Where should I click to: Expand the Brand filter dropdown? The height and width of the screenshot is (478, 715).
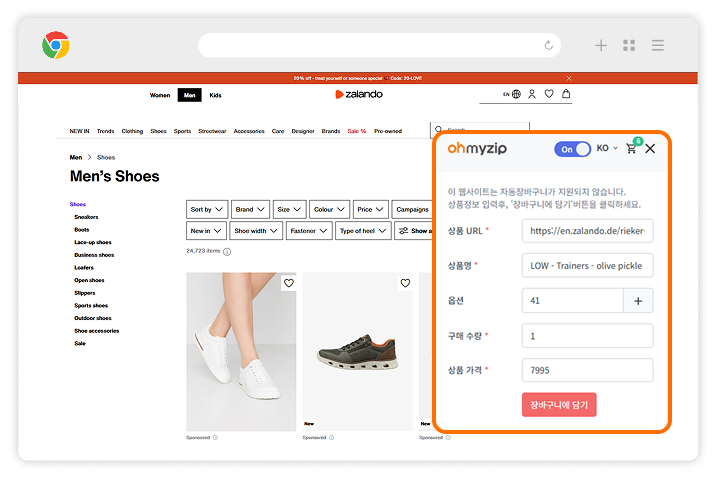(x=250, y=210)
